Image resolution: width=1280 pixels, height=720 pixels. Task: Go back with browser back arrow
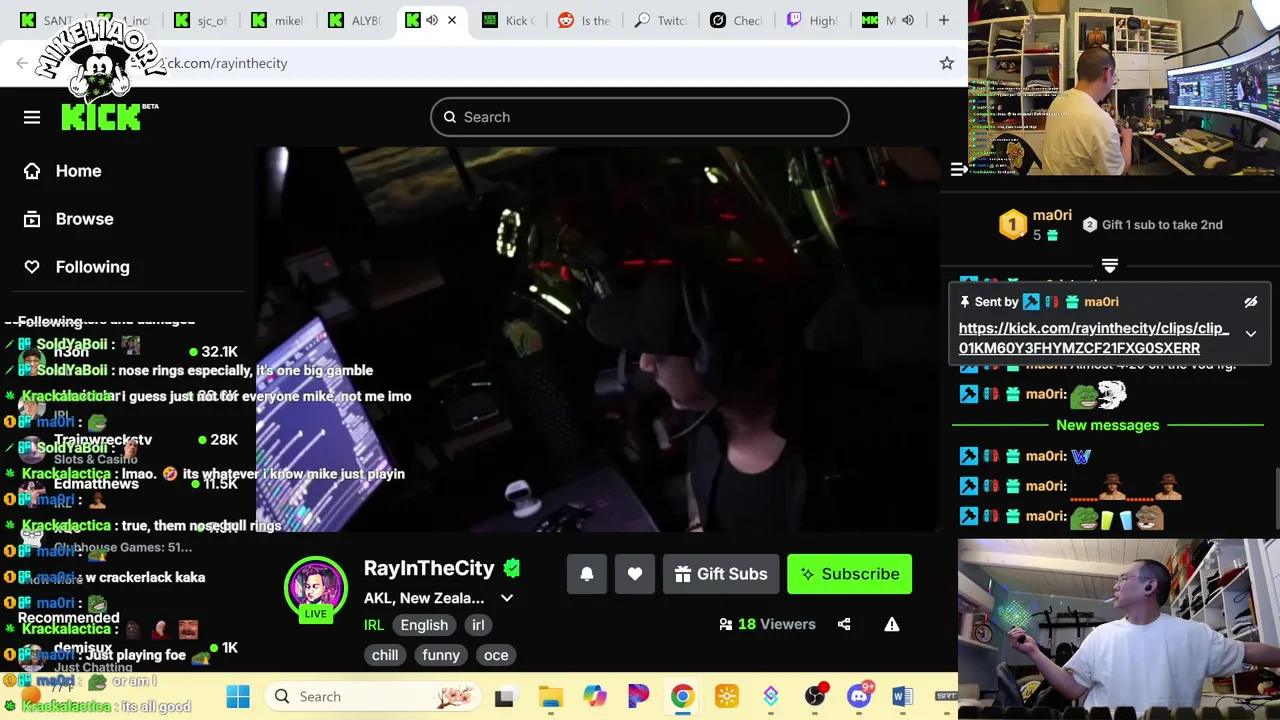tap(22, 63)
